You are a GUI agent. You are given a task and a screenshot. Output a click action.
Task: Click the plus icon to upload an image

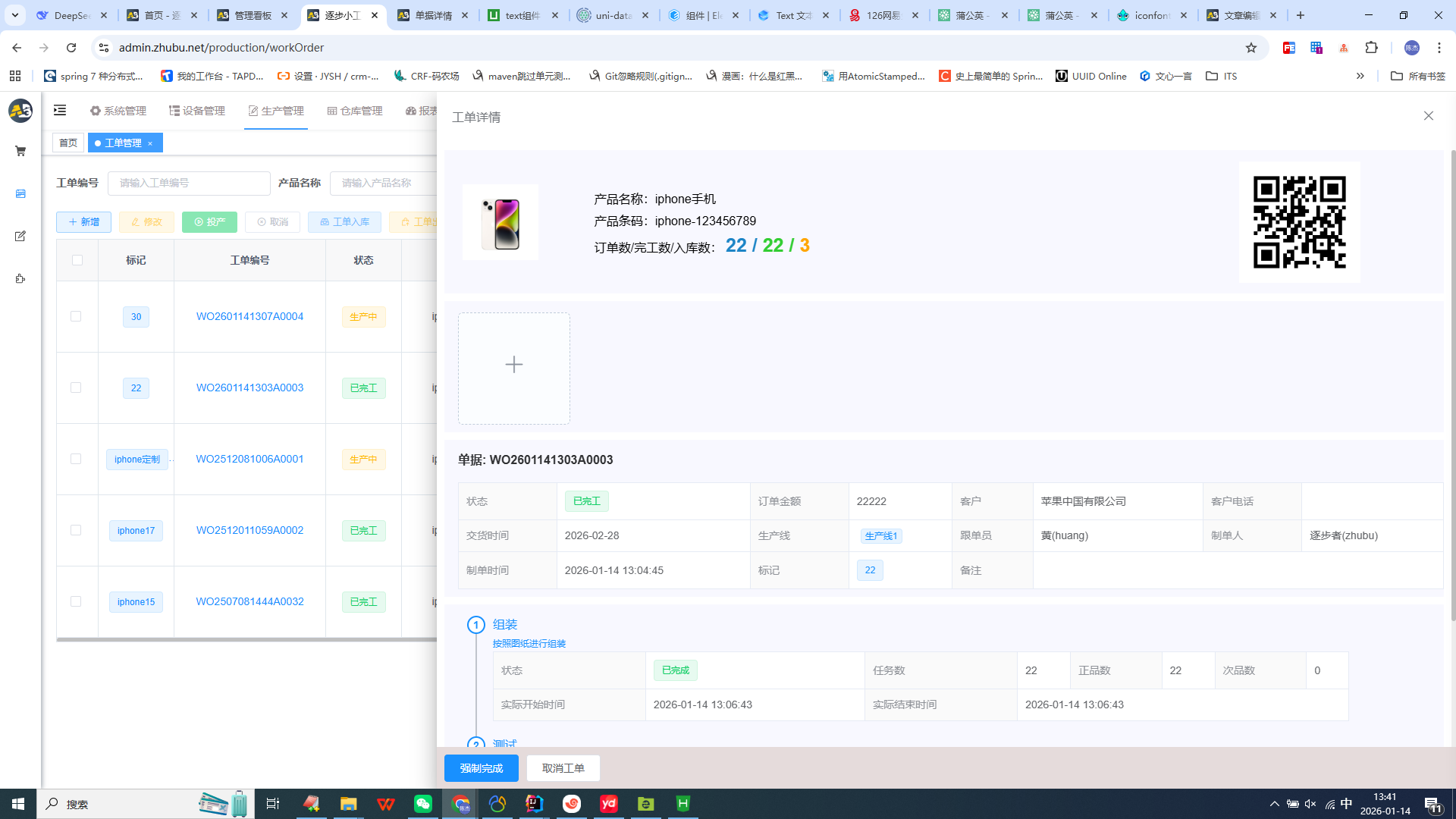click(x=513, y=365)
